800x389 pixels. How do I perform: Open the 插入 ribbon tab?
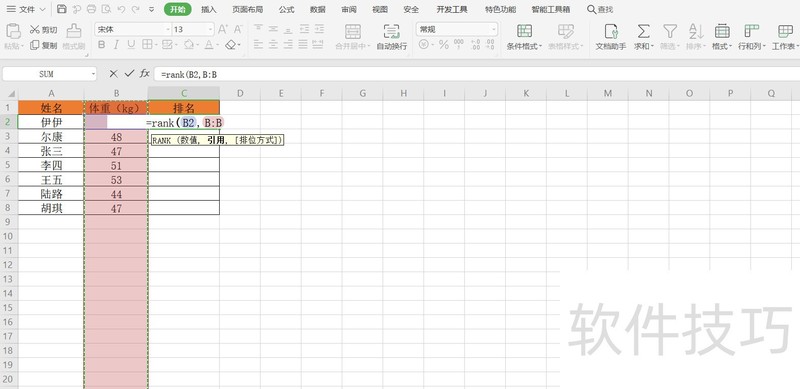pos(209,9)
